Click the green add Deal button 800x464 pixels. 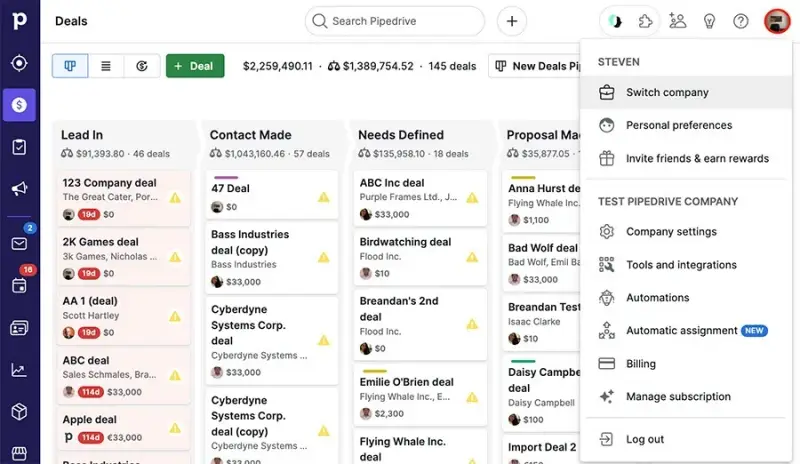click(195, 66)
